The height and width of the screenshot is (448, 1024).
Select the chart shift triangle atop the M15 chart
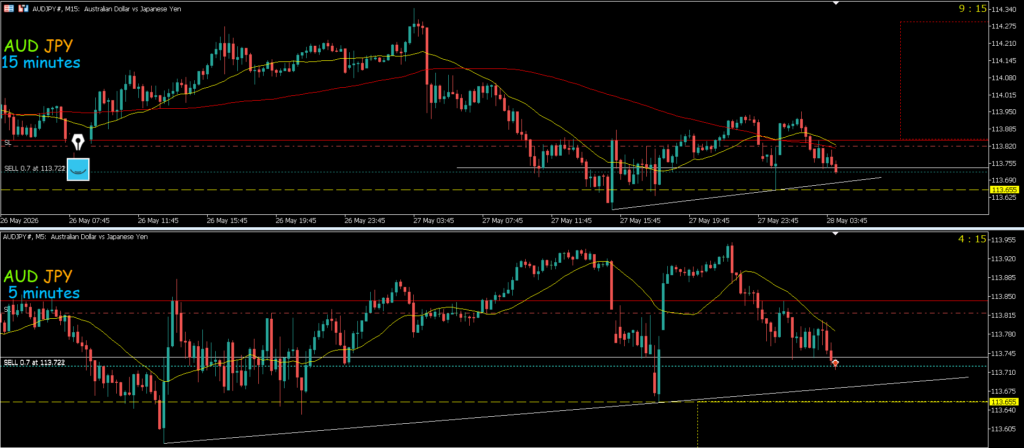835,3
